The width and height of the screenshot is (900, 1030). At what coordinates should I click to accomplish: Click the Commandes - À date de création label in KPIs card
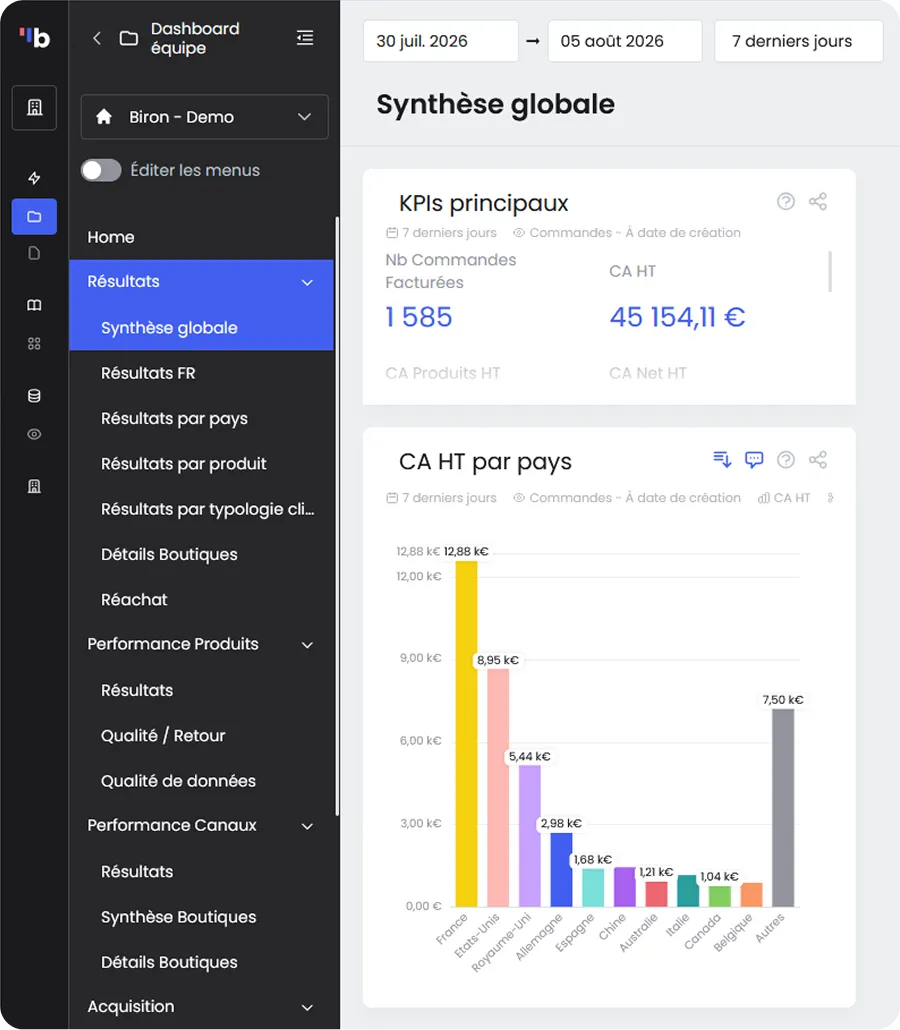[635, 233]
